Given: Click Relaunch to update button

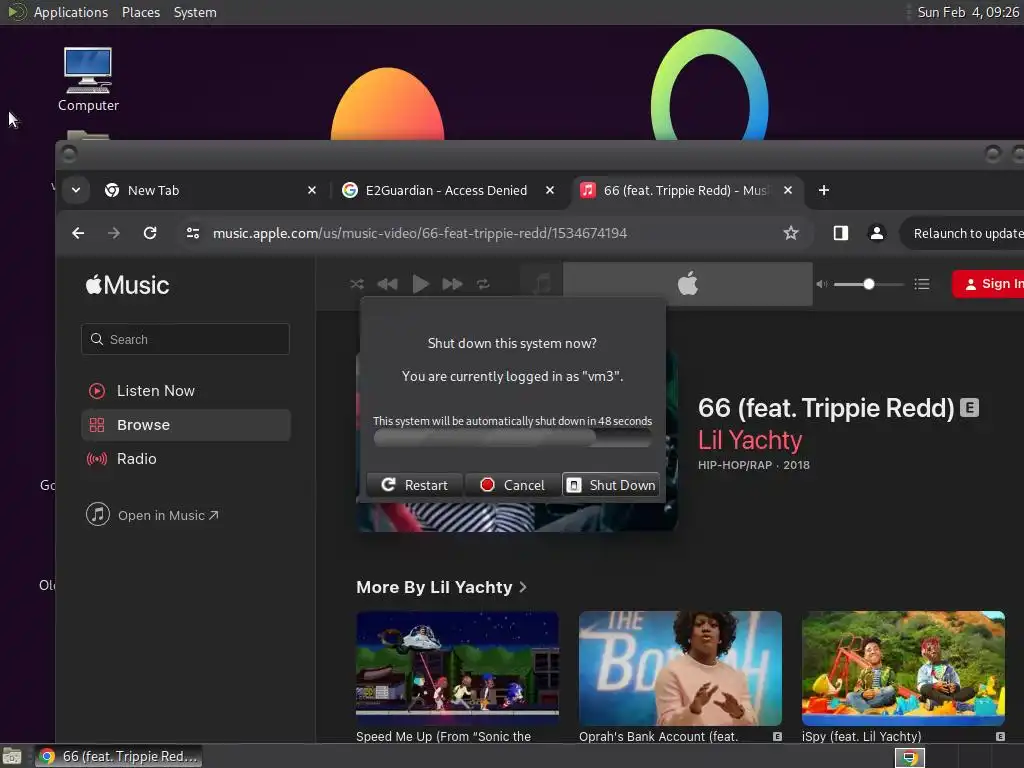Looking at the screenshot, I should coord(963,233).
